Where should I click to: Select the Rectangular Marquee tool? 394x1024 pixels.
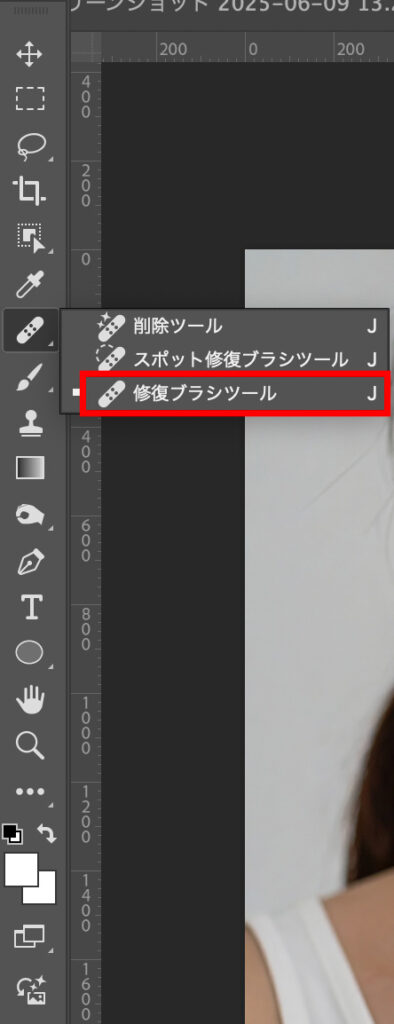click(x=29, y=99)
